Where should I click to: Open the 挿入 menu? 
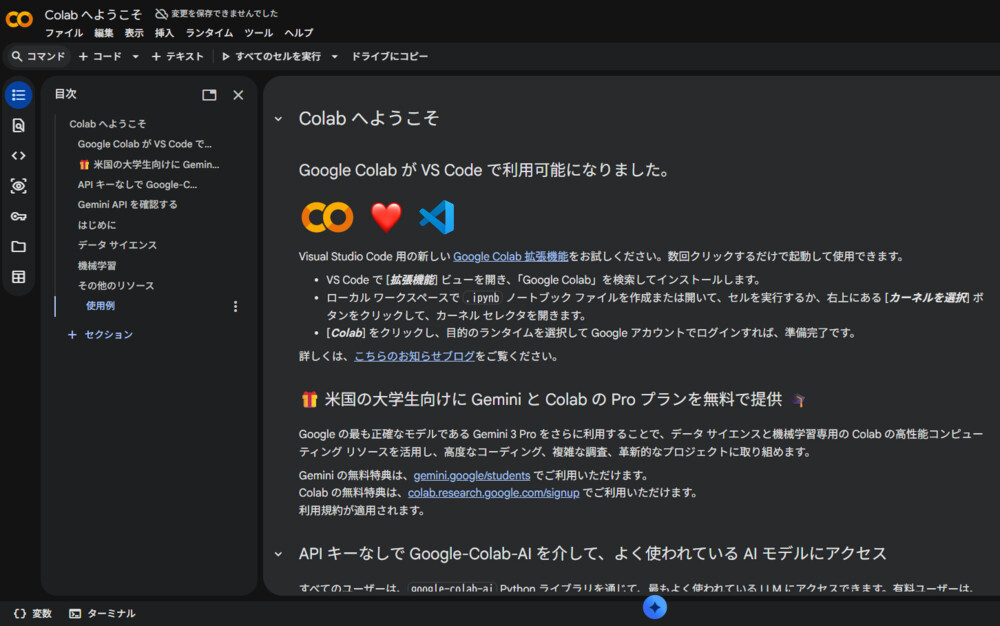click(x=164, y=33)
